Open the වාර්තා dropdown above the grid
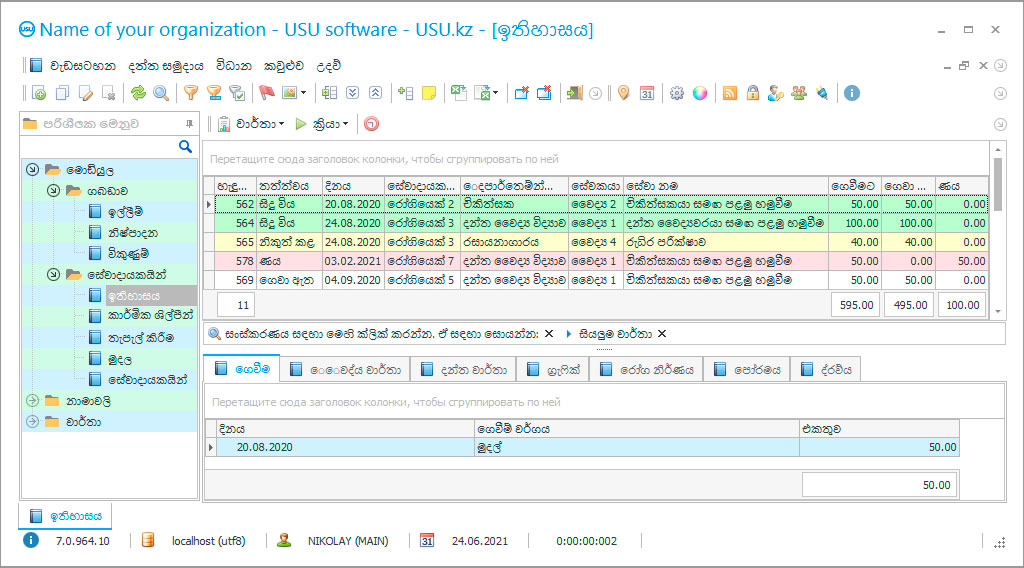This screenshot has height=568, width=1024. (x=259, y=124)
